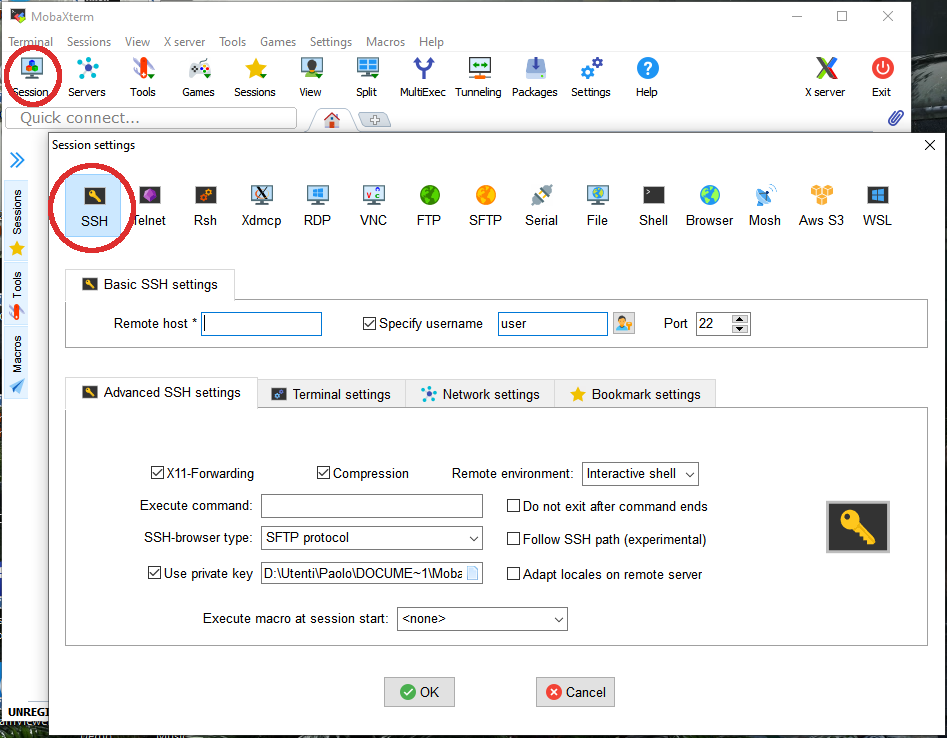
Task: Toggle X11-Forwarding checkbox
Action: pos(157,472)
